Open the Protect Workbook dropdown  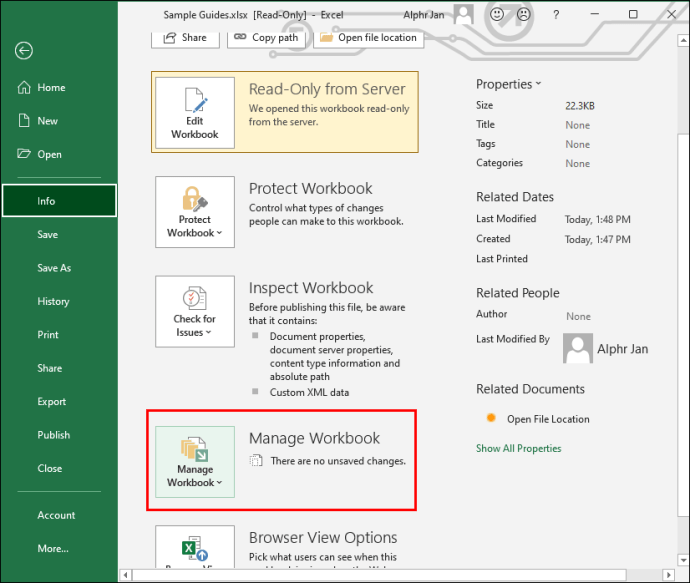195,212
